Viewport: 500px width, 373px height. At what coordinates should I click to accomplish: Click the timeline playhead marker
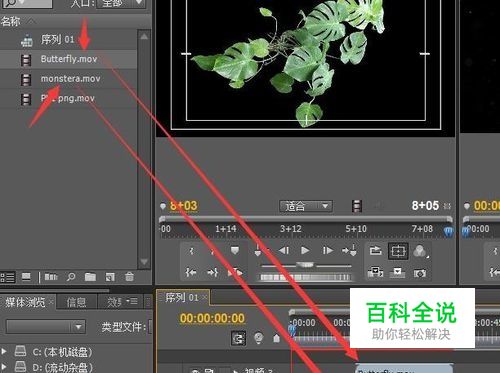point(292,330)
